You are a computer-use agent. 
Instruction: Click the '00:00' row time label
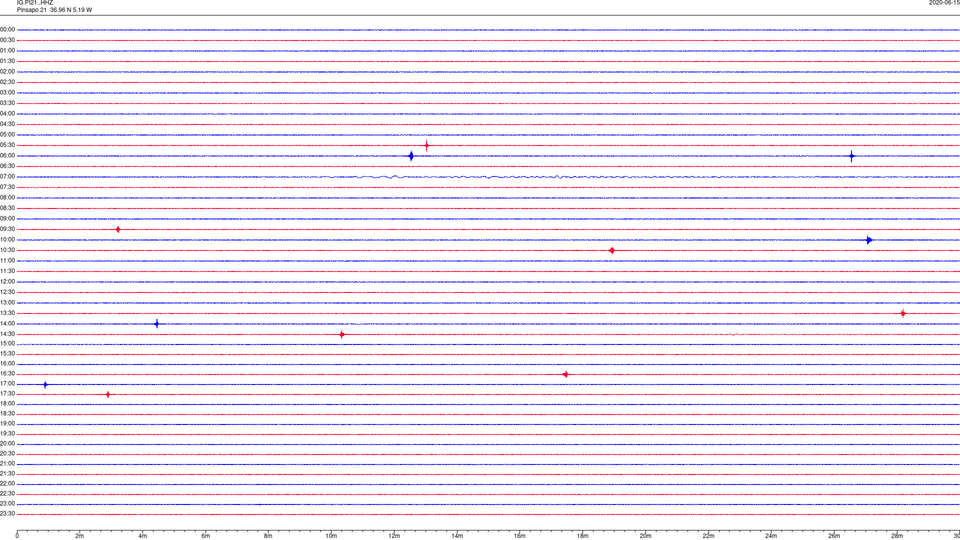[7, 29]
